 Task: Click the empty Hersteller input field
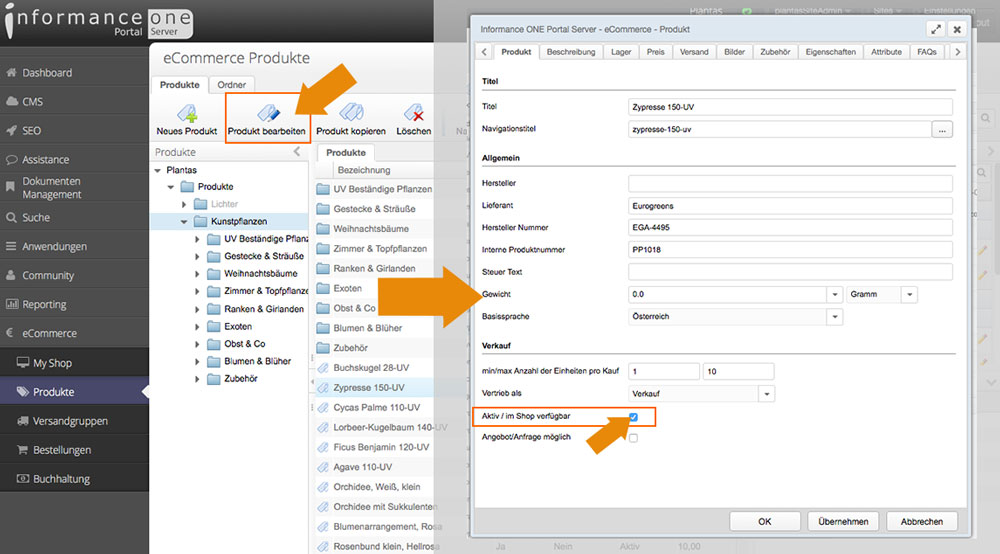(x=790, y=184)
